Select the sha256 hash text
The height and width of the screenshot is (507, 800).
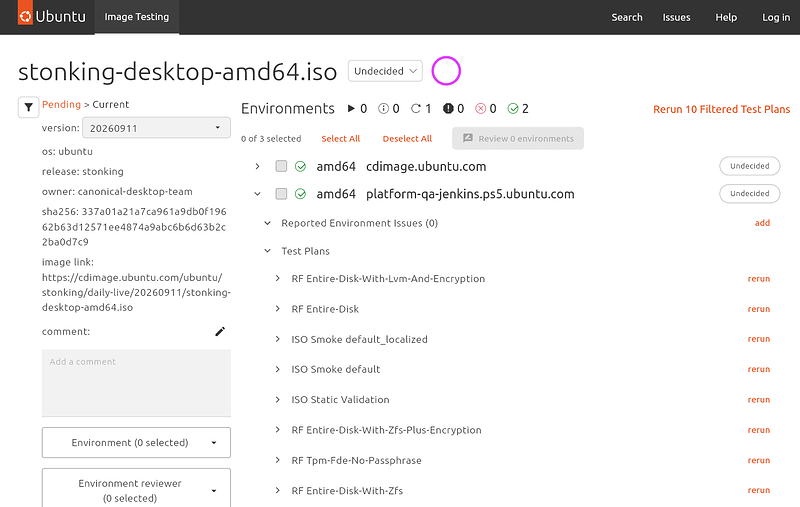click(x=134, y=226)
